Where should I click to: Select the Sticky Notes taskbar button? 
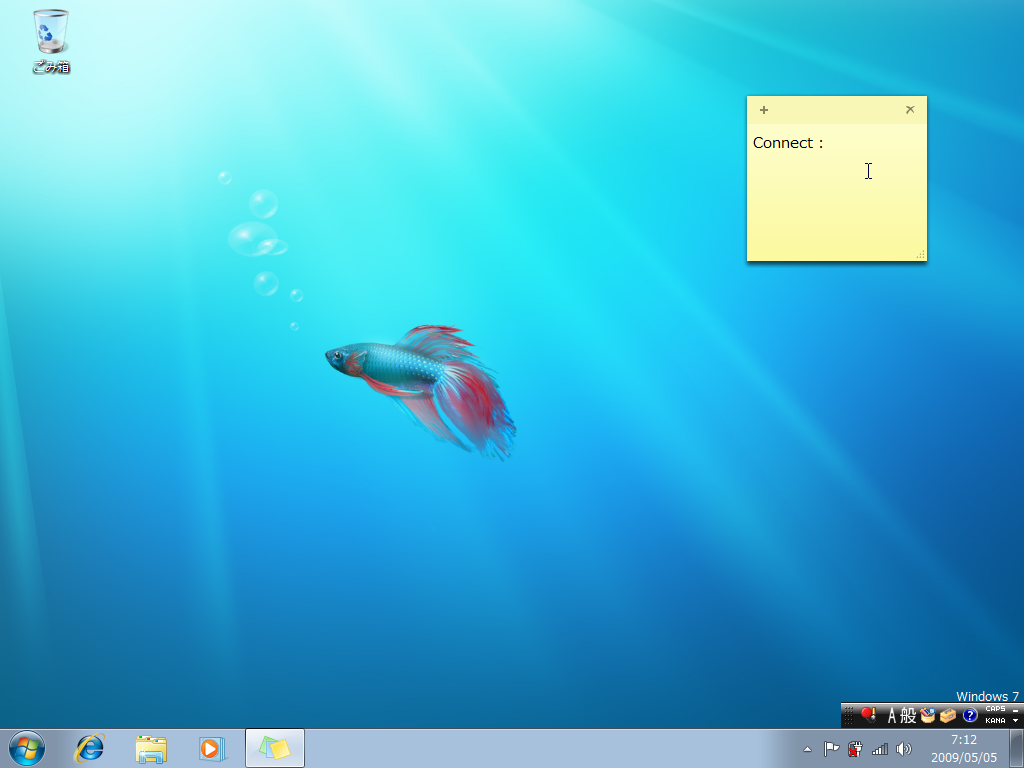coord(274,748)
